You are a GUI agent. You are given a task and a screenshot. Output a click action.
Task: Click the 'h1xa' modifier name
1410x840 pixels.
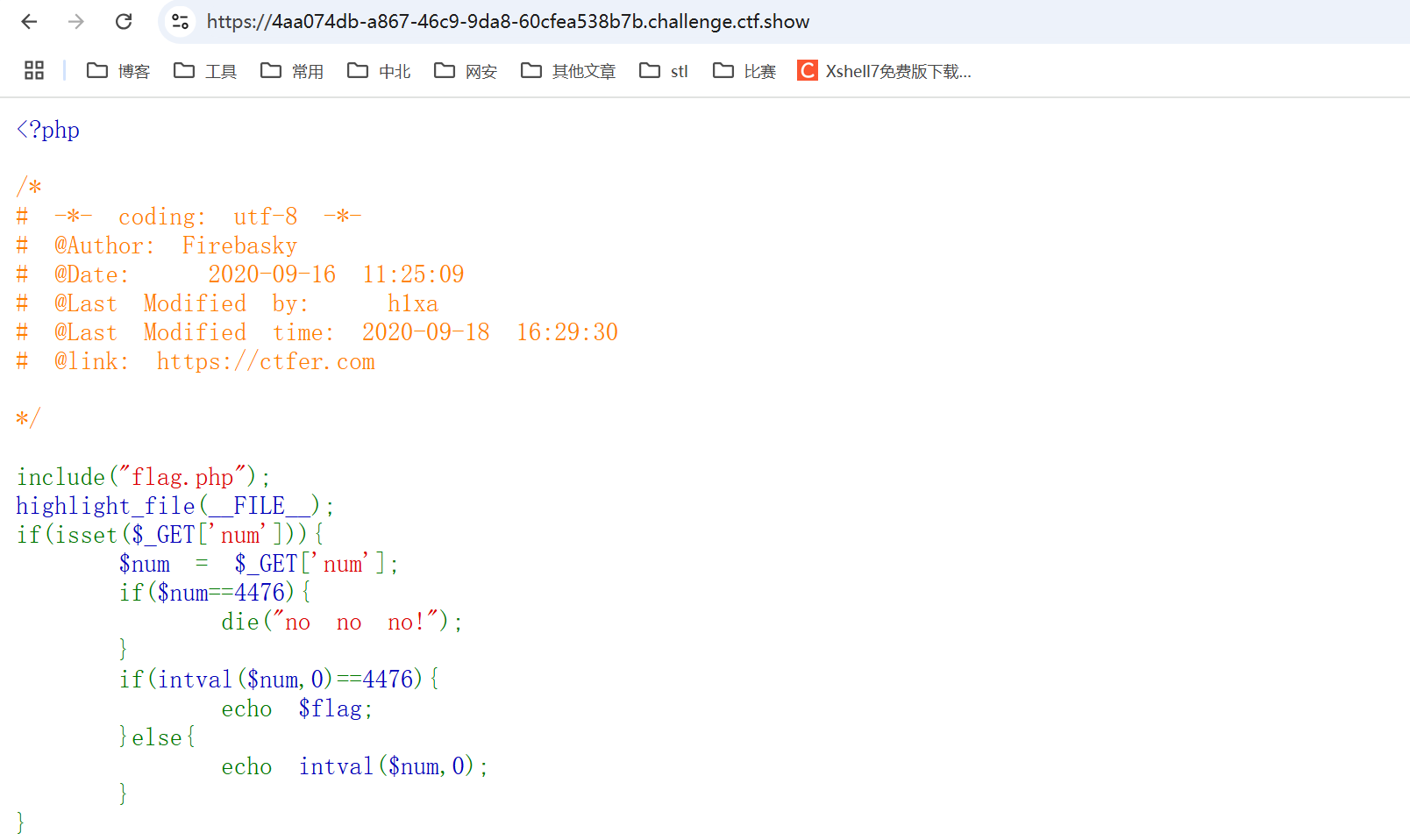[413, 303]
